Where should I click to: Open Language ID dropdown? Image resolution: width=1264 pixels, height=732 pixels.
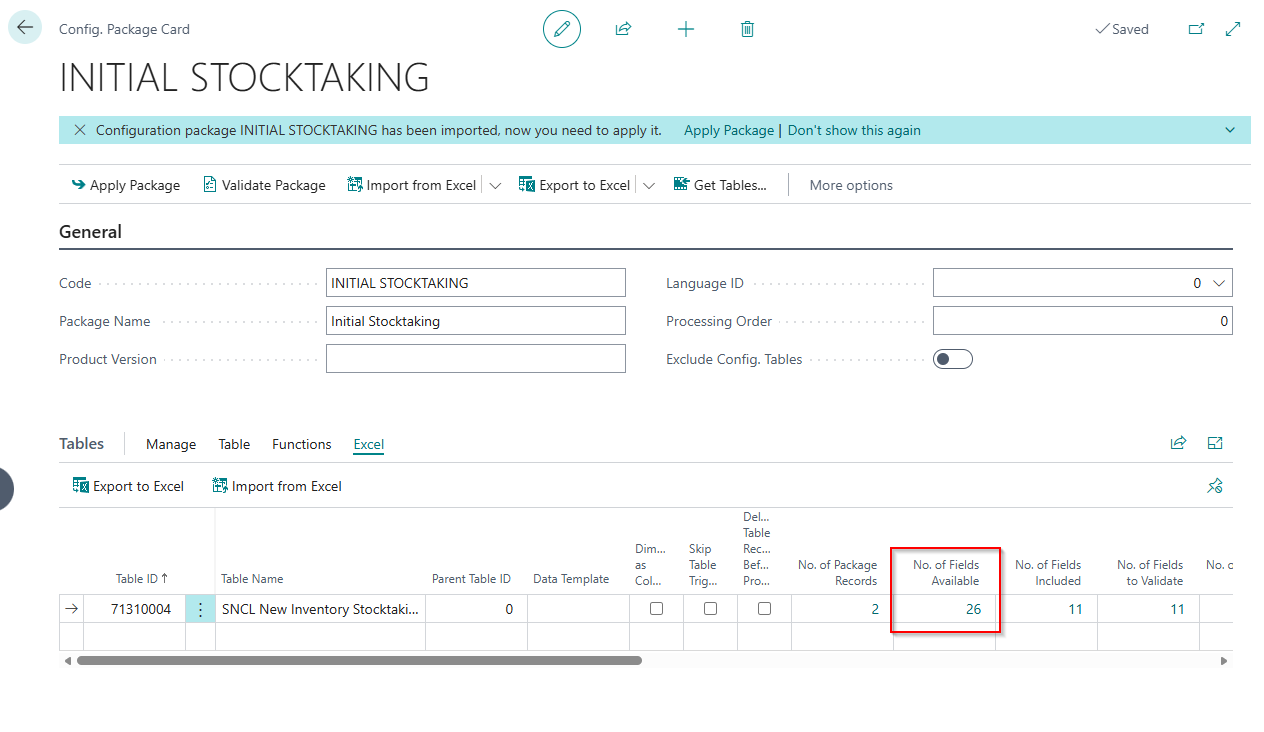[x=1218, y=283]
